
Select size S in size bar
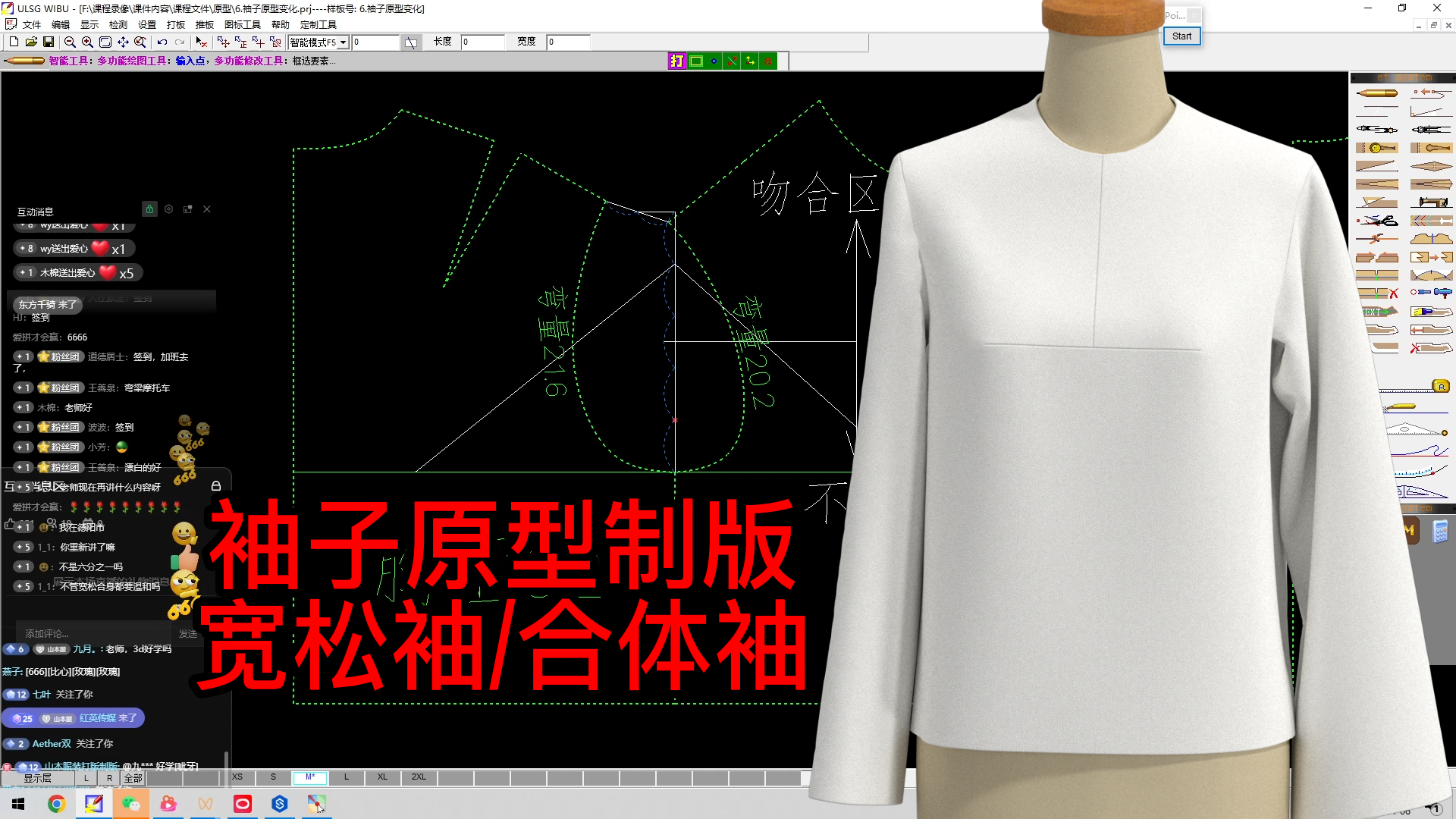tap(274, 777)
